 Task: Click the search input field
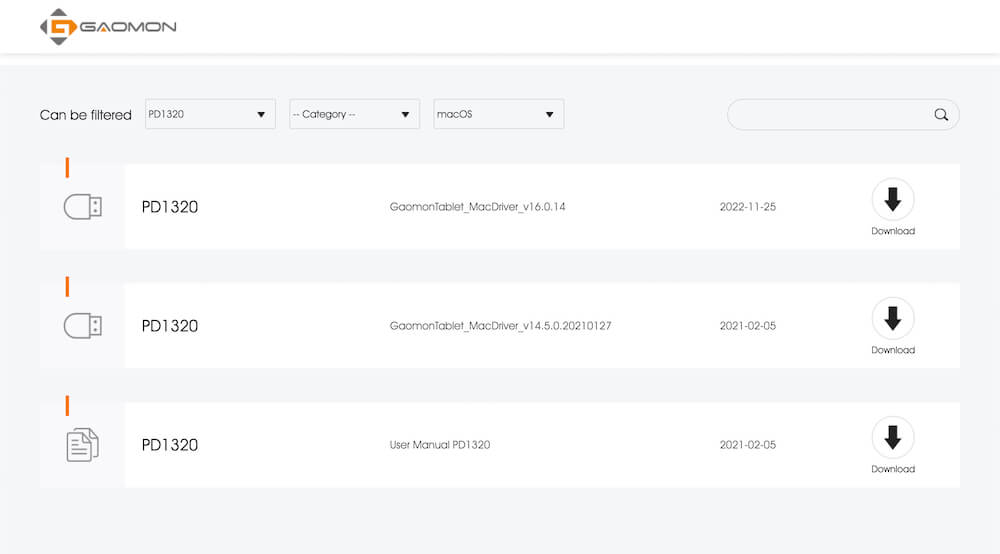[x=843, y=115]
